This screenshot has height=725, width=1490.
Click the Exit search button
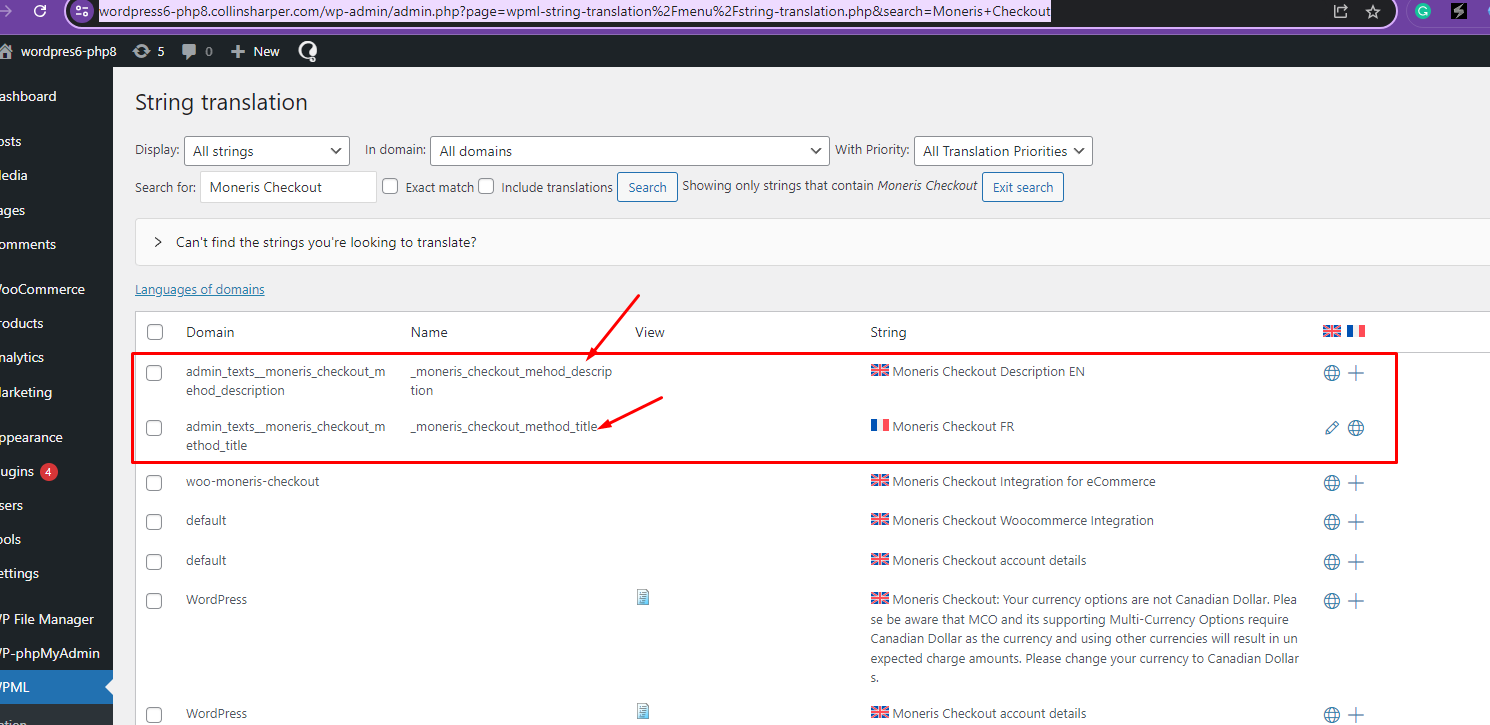click(x=1022, y=187)
